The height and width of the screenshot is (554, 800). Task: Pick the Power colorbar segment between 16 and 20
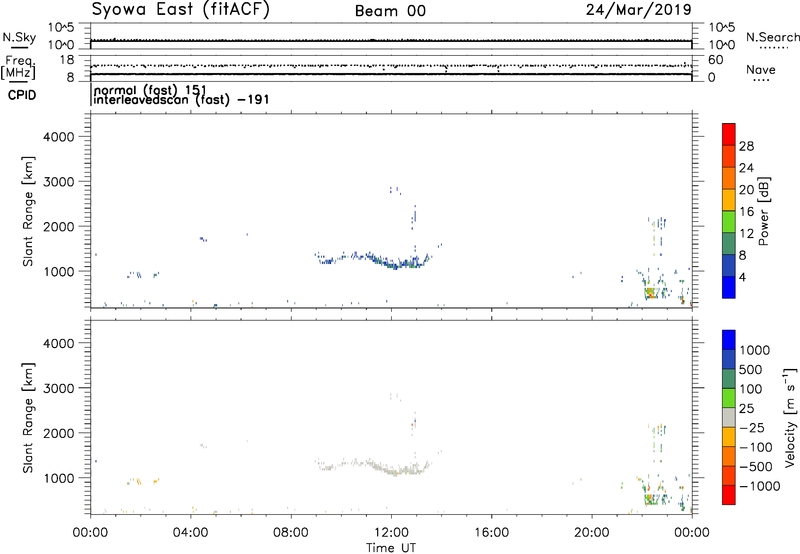[x=729, y=200]
